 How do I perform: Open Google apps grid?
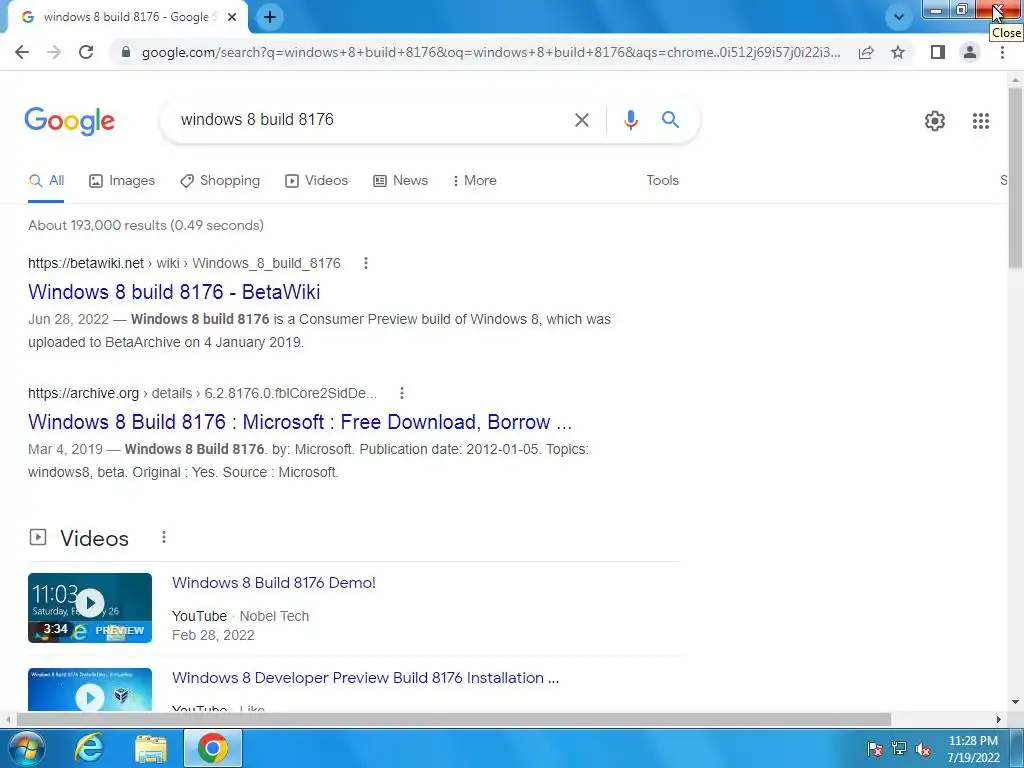pyautogui.click(x=980, y=121)
